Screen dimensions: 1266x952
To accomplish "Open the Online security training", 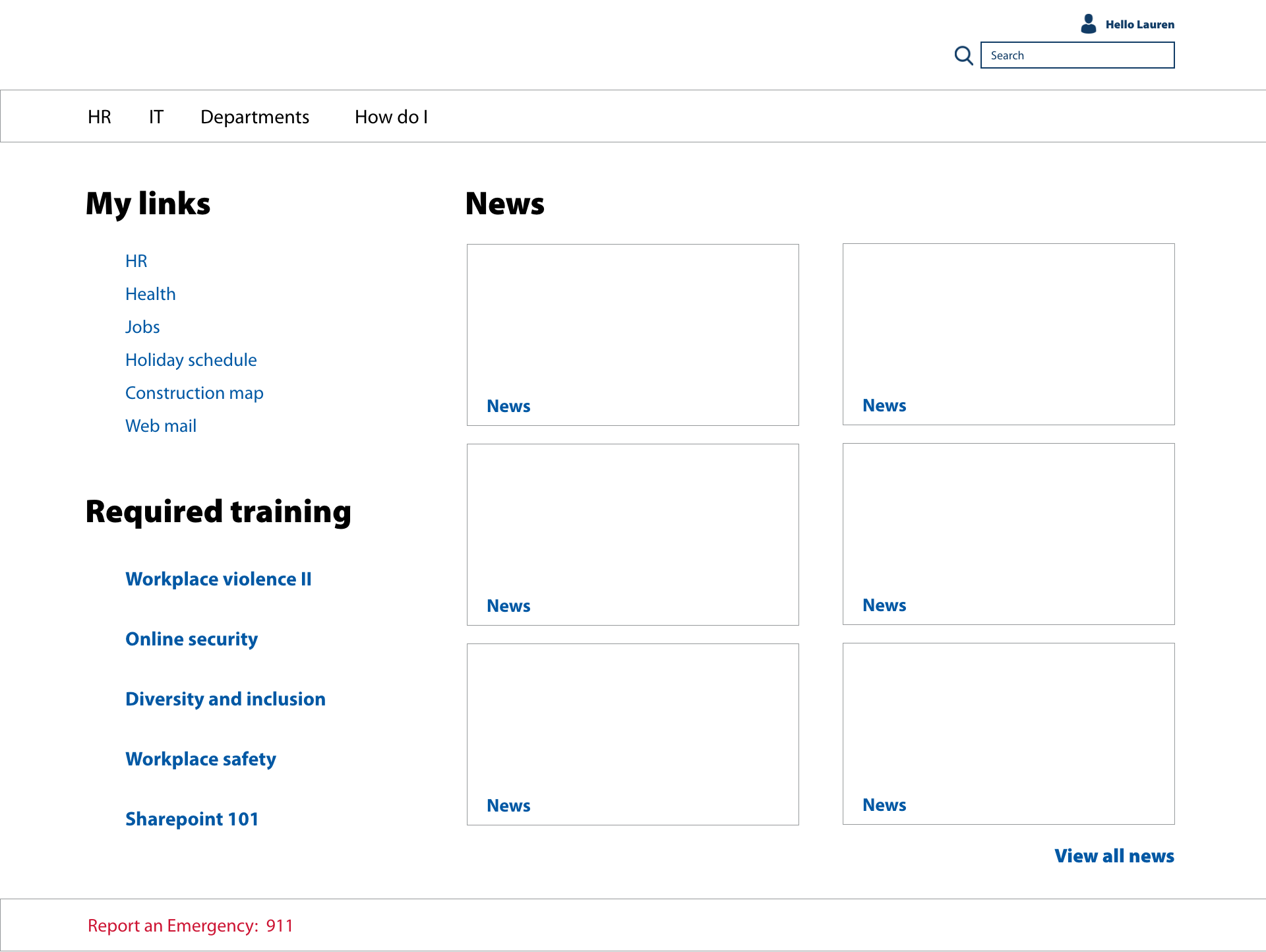I will pyautogui.click(x=191, y=639).
